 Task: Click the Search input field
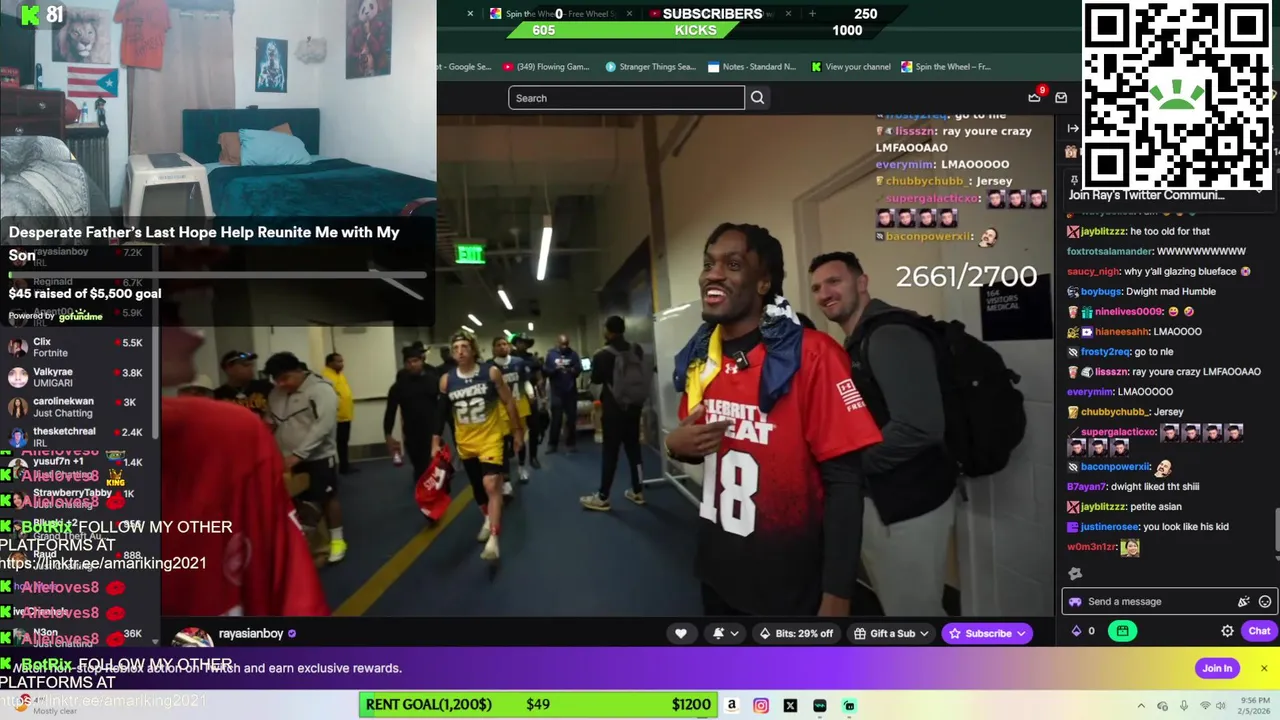click(x=626, y=98)
